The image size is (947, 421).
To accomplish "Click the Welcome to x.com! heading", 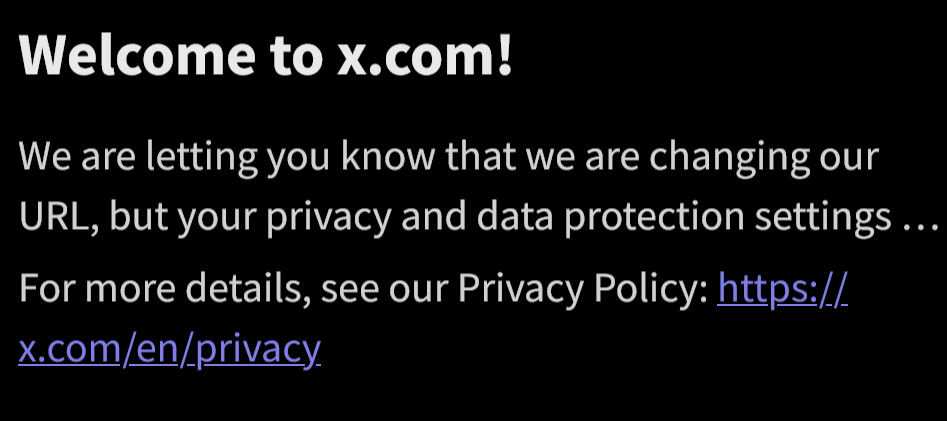I will (x=266, y=54).
